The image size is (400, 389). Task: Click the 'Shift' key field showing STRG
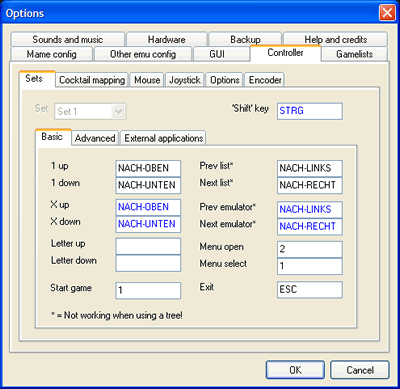[310, 111]
